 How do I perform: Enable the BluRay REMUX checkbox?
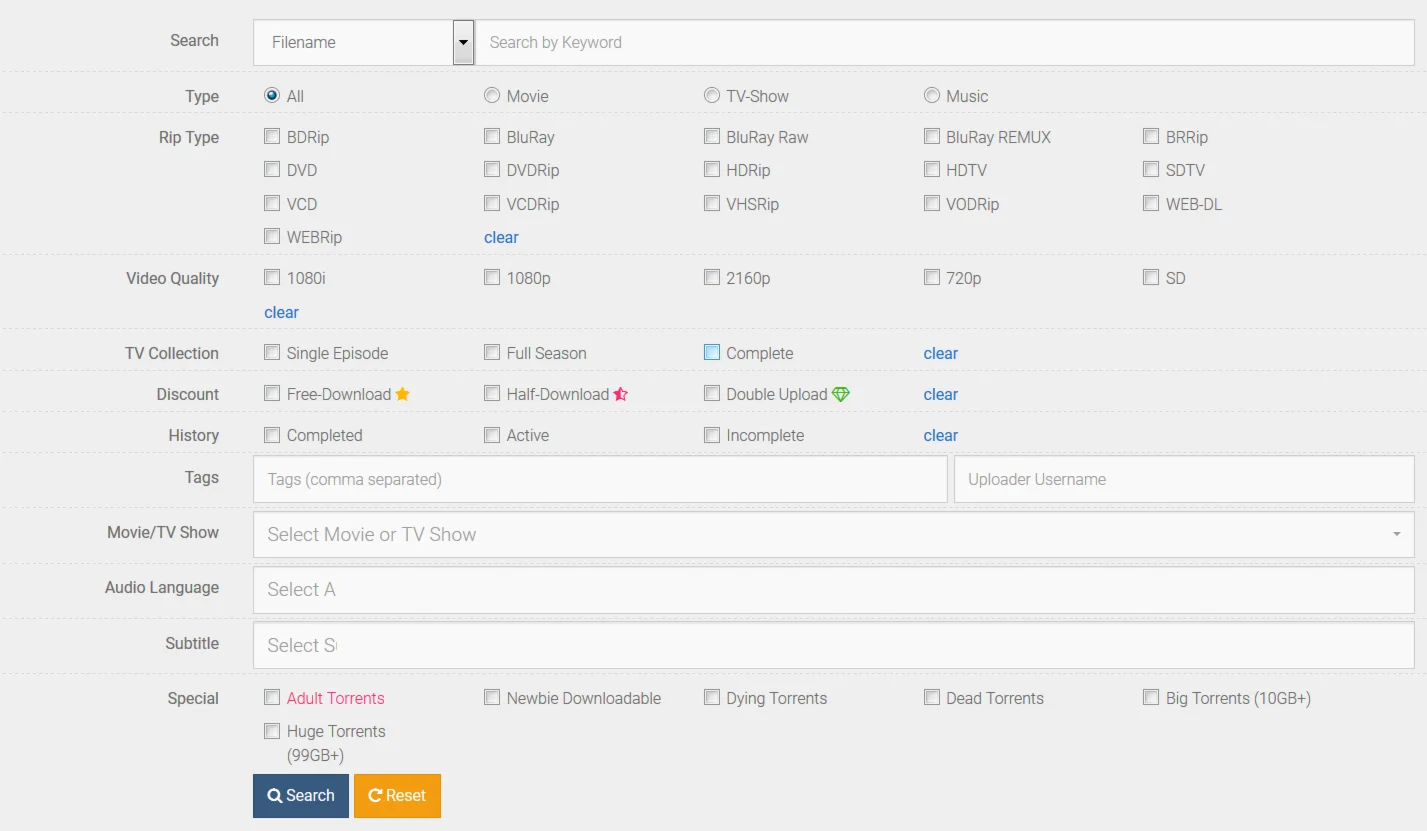(x=932, y=137)
